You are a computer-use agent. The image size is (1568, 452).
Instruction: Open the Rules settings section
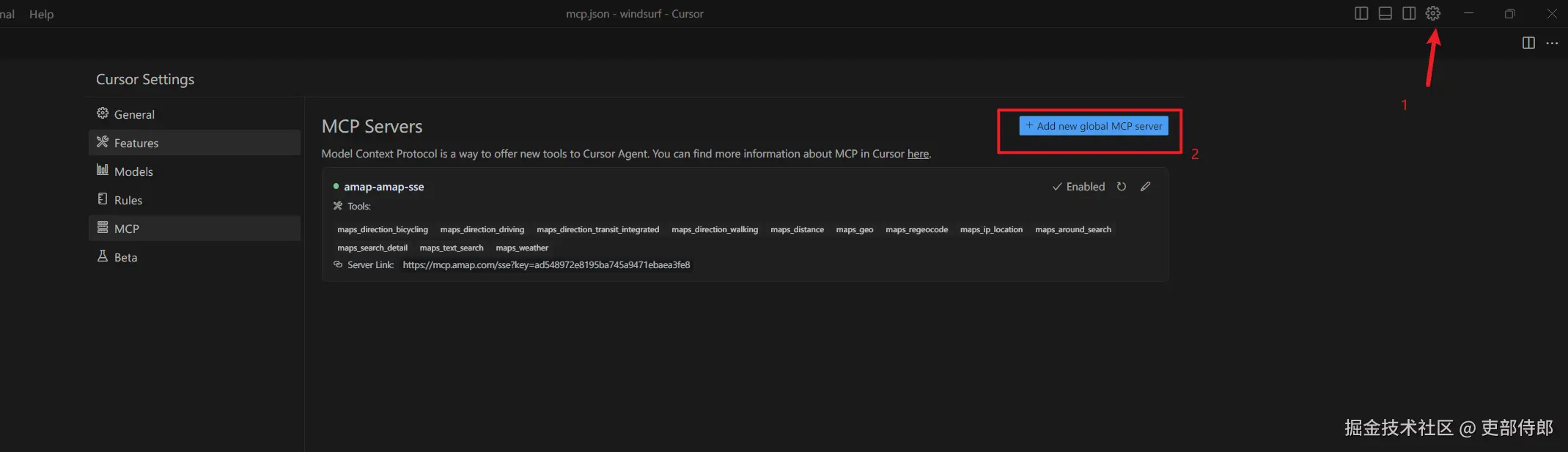pos(194,200)
